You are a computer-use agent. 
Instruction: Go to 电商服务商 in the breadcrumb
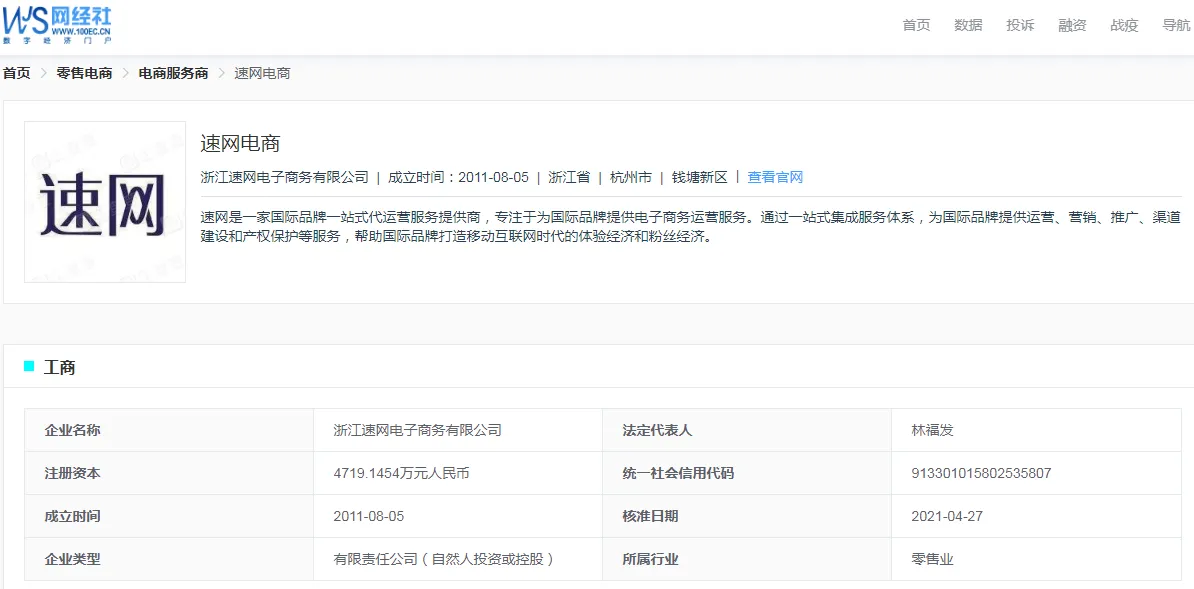(173, 74)
